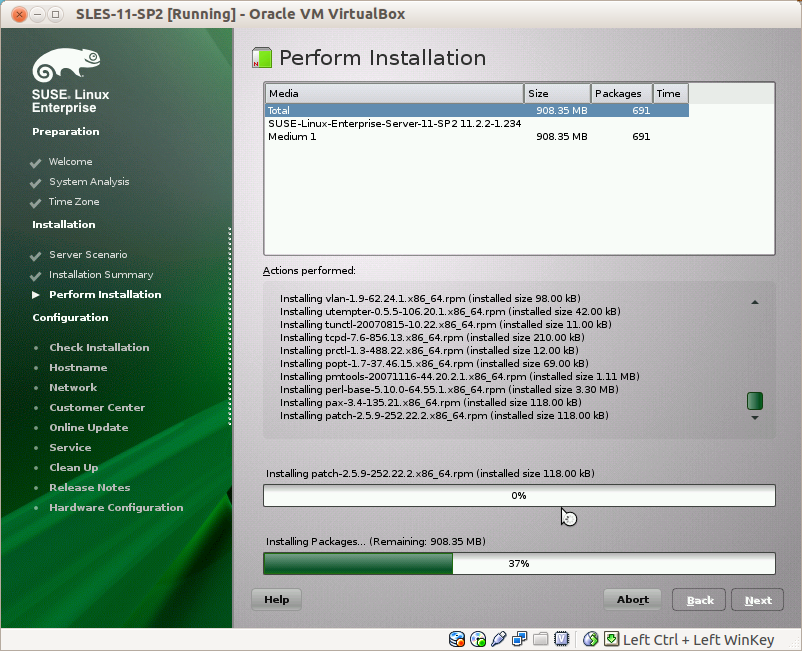The height and width of the screenshot is (651, 802).
Task: Click the Server Scenario checkmark icon
Action: [35, 256]
